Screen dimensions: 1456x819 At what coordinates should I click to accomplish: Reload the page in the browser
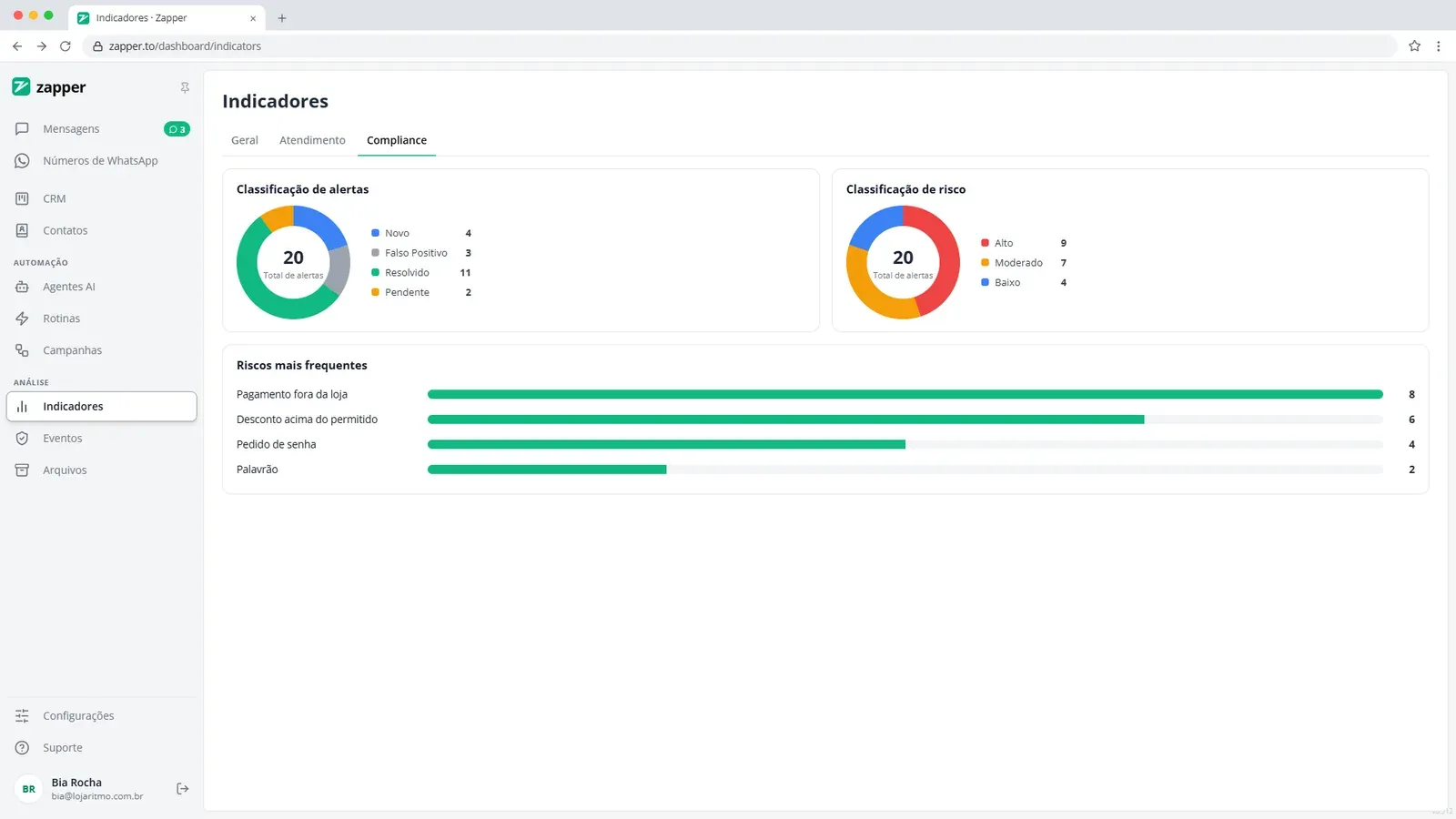pos(66,45)
